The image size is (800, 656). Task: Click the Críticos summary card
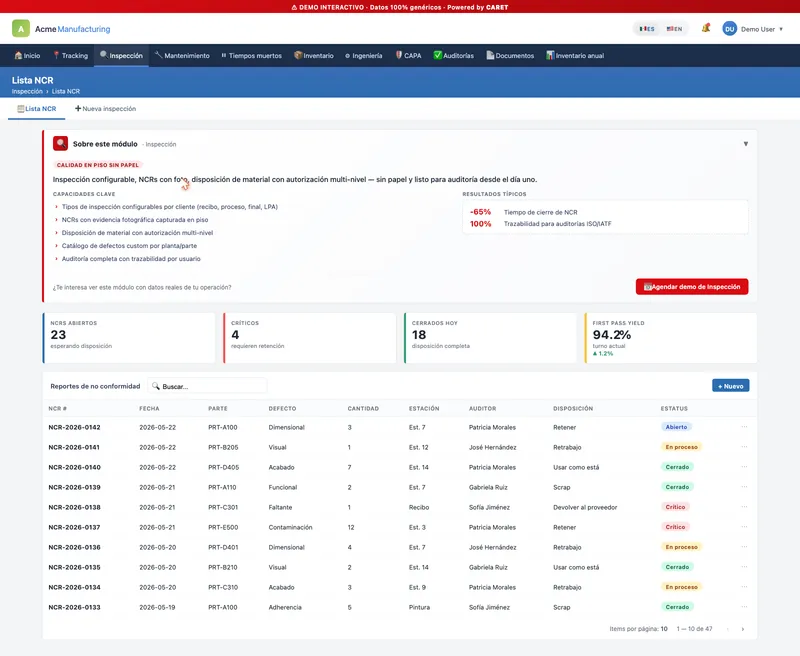click(310, 338)
